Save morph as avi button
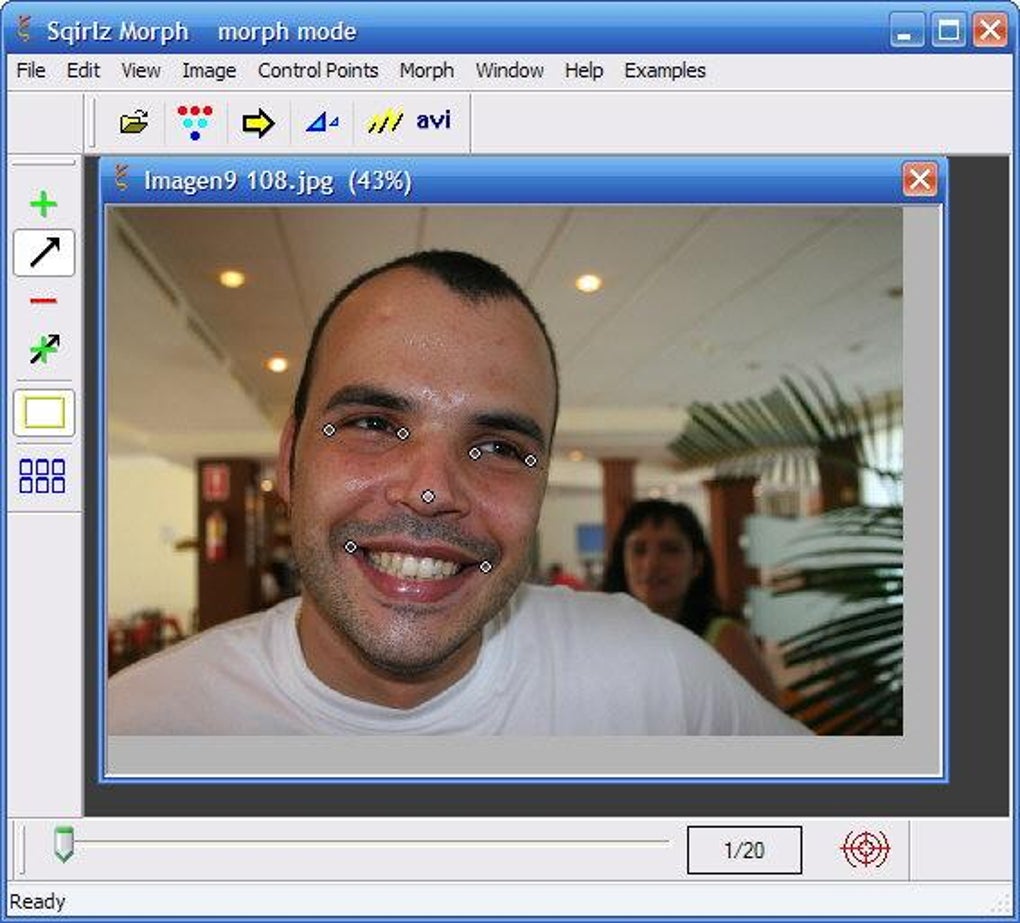The height and width of the screenshot is (923, 1020). (x=433, y=120)
